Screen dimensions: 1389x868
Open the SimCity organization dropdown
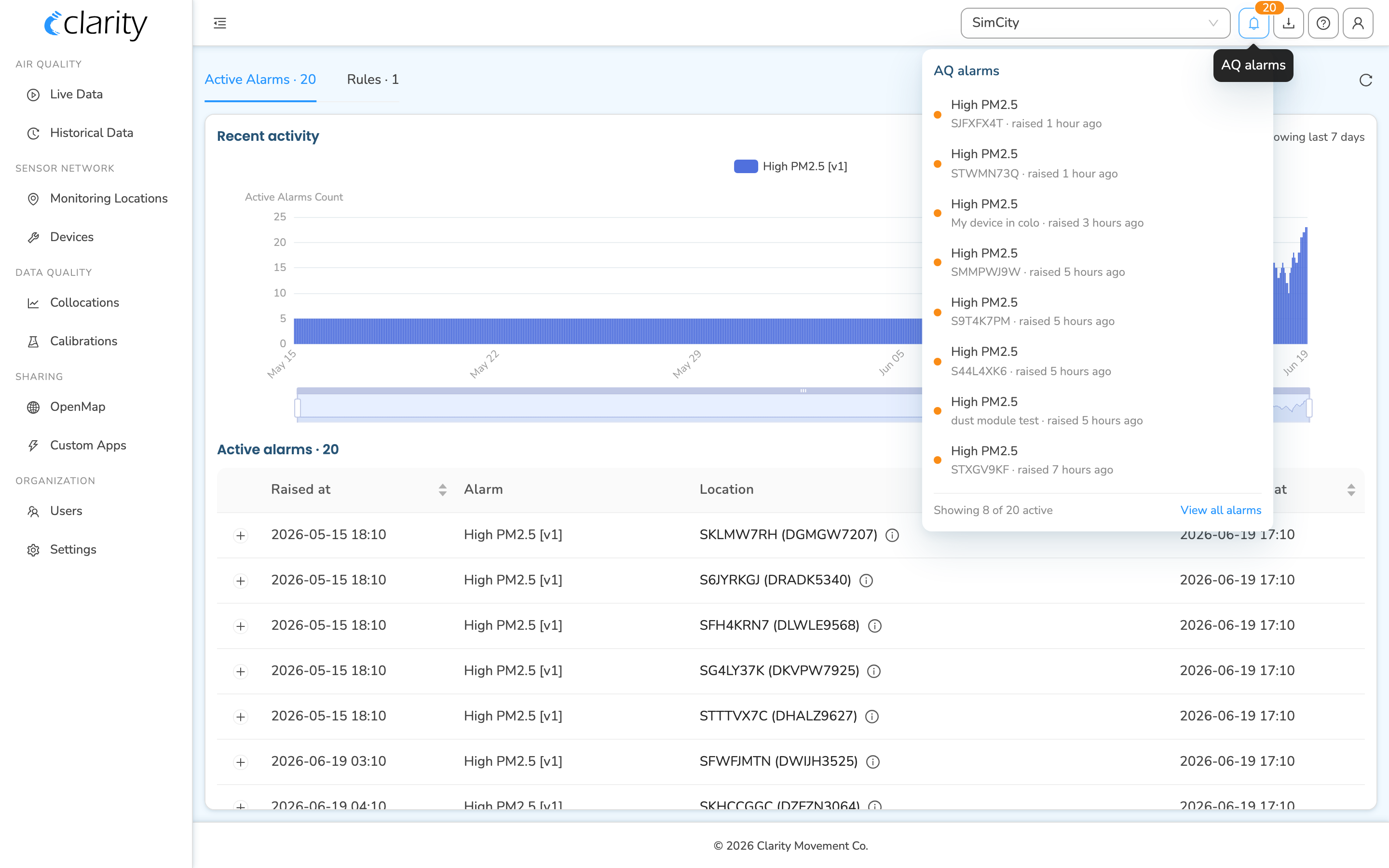click(1095, 23)
